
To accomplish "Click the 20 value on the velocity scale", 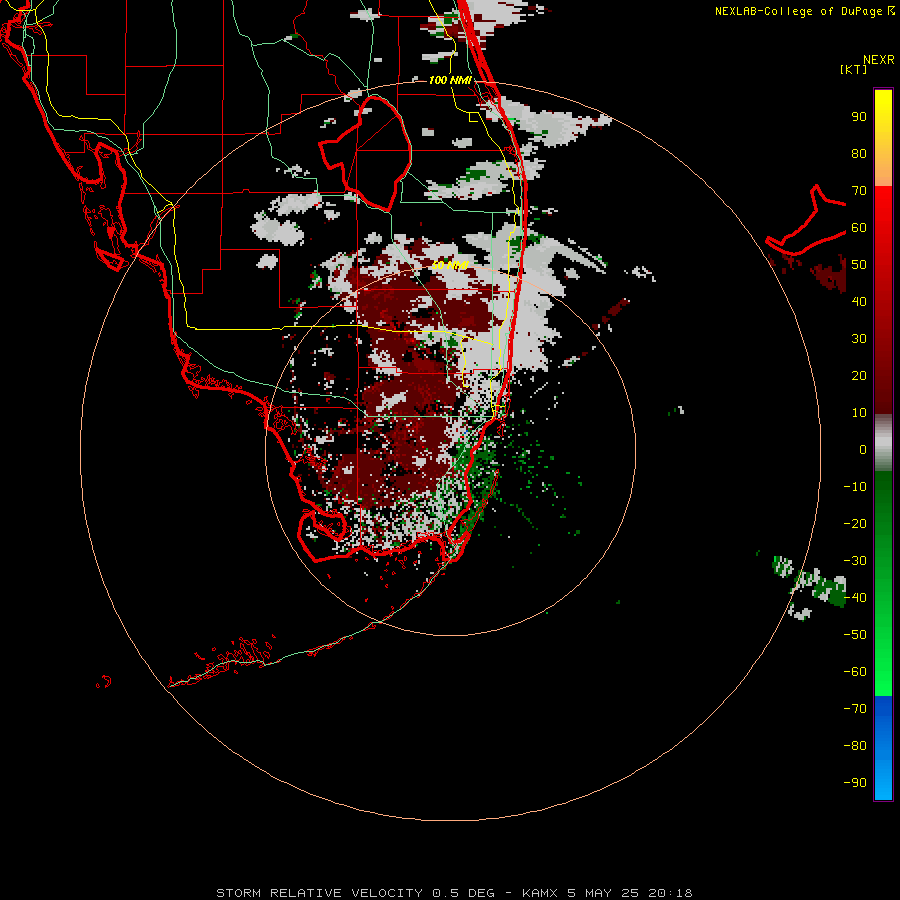I will (x=859, y=376).
